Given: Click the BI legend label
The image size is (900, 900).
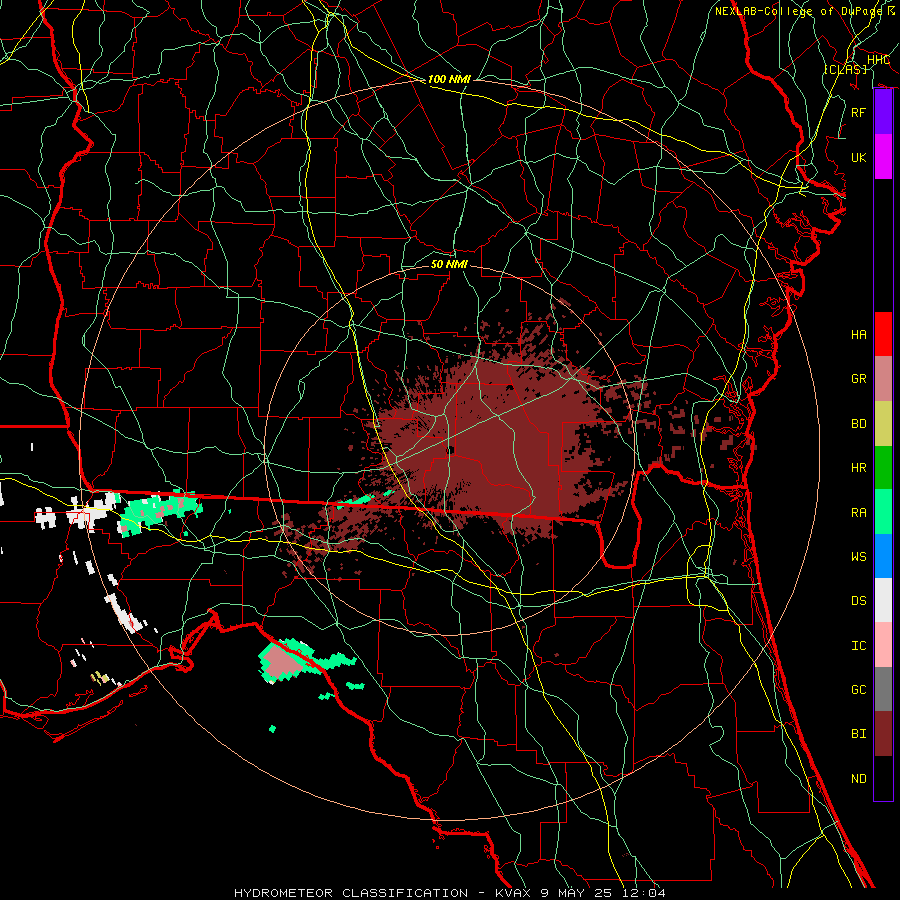Looking at the screenshot, I should pyautogui.click(x=858, y=734).
